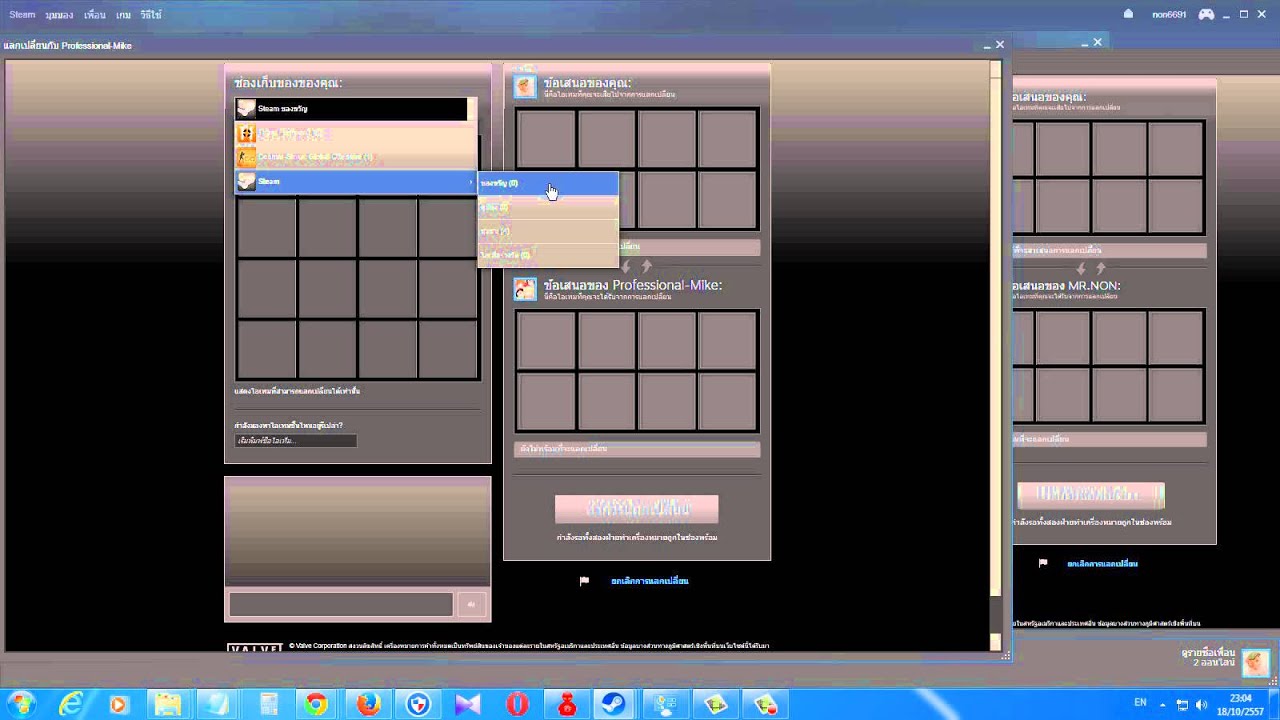Click the friend avatar in bottom-right corner
1280x720 pixels.
tap(1255, 661)
